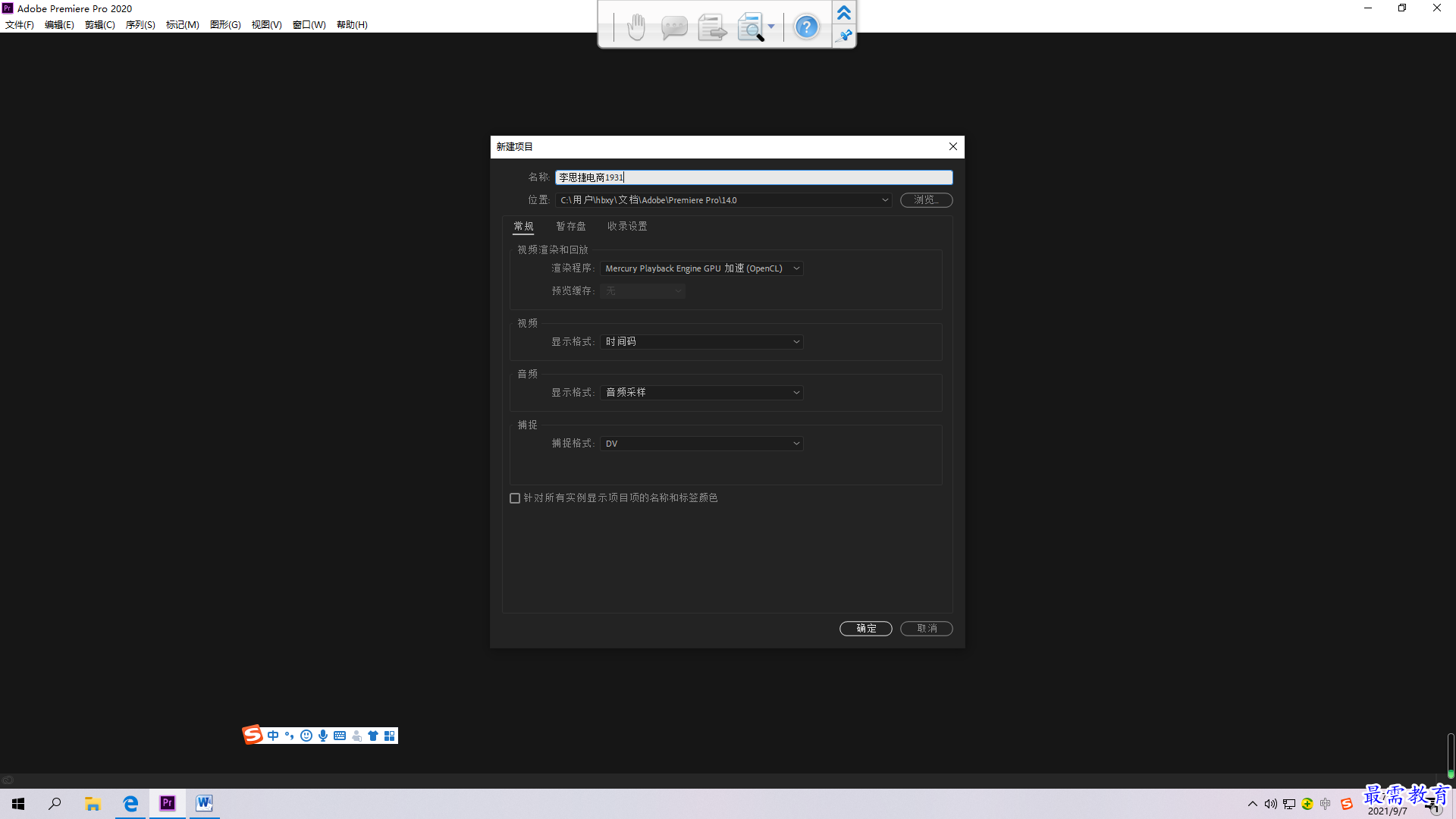Open the 文件(F) menu

click(x=20, y=25)
